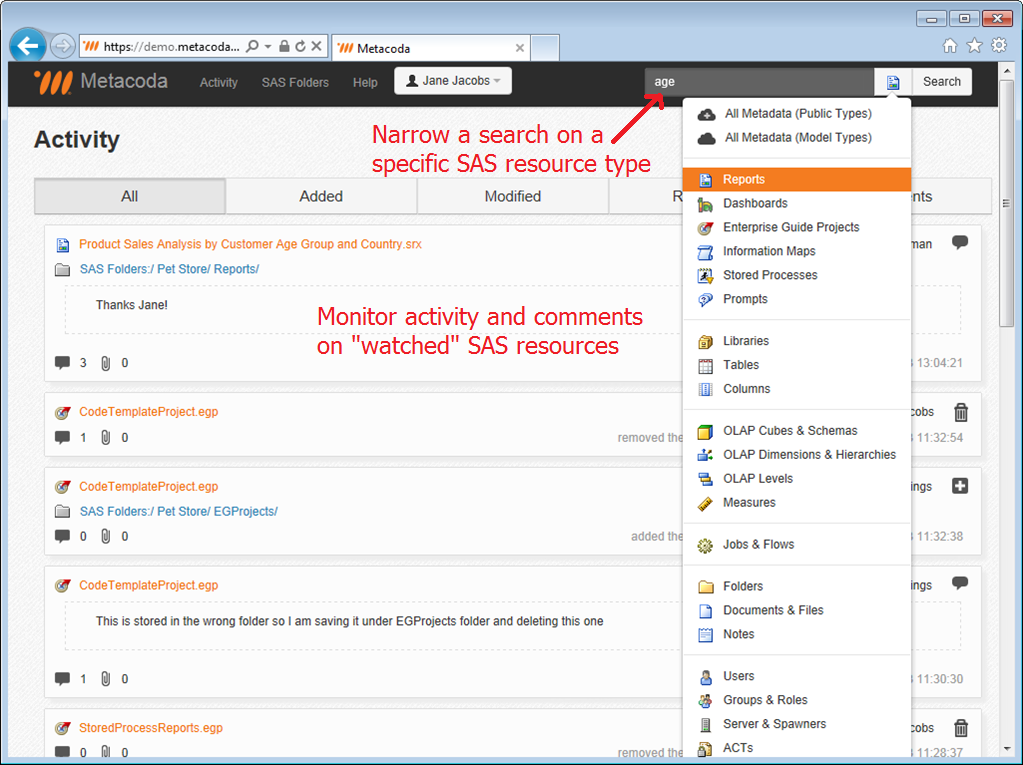
Task: Click the browser address bar URL
Action: tap(172, 46)
